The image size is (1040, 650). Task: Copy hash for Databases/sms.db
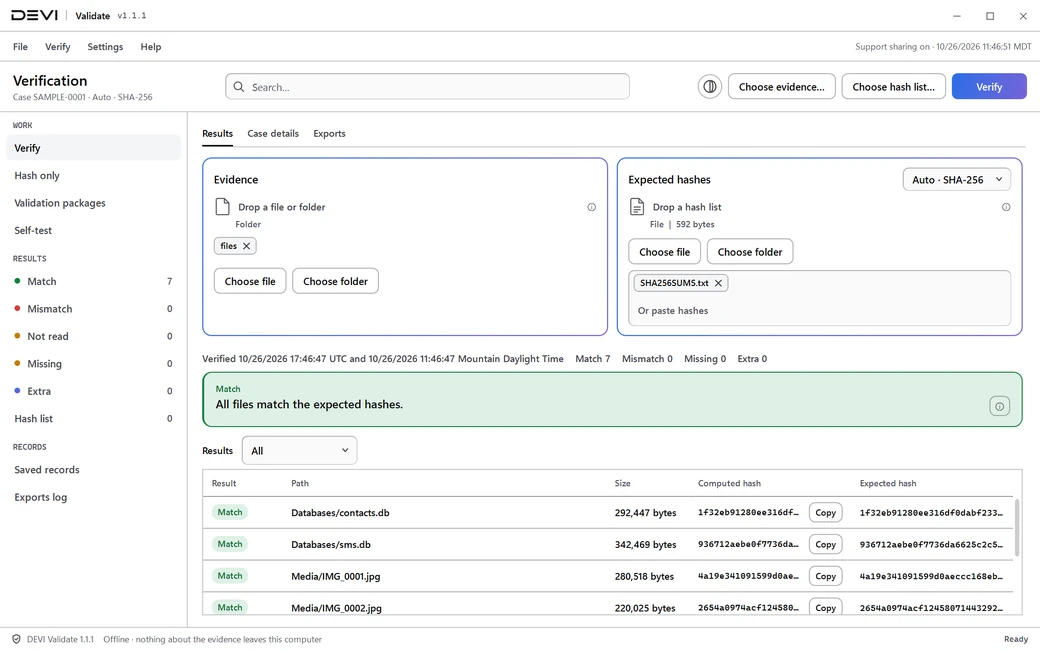pyautogui.click(x=826, y=545)
